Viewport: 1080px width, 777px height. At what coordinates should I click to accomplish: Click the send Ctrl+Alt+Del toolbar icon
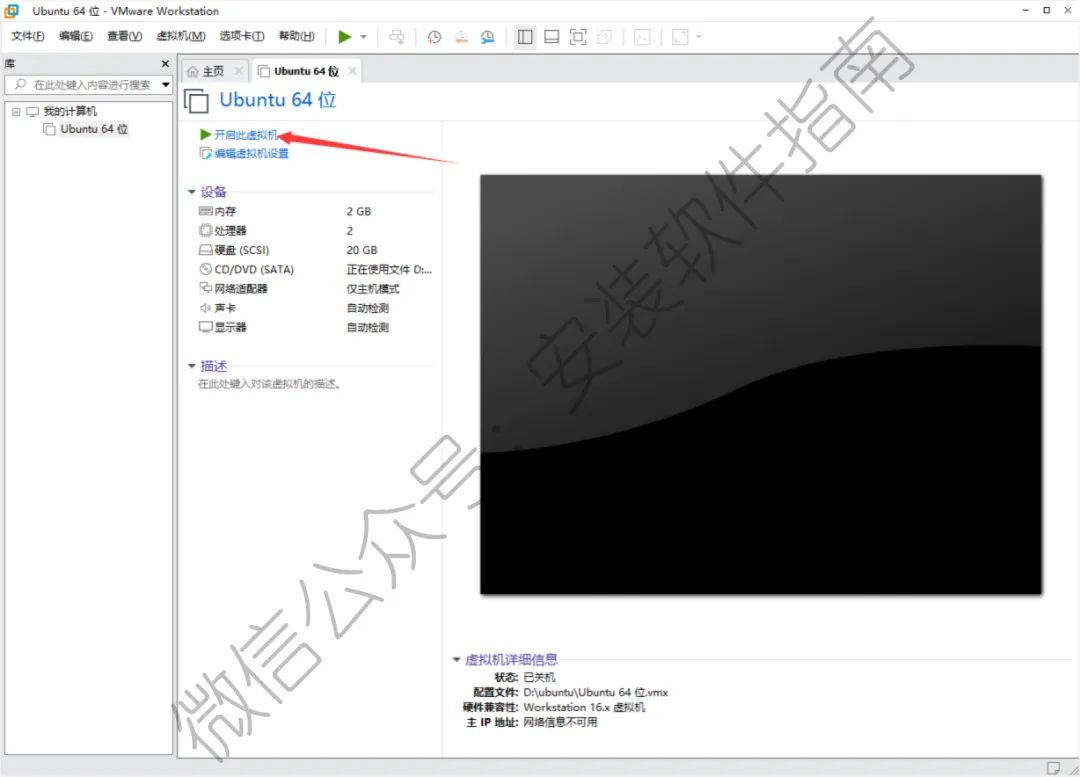coord(397,37)
